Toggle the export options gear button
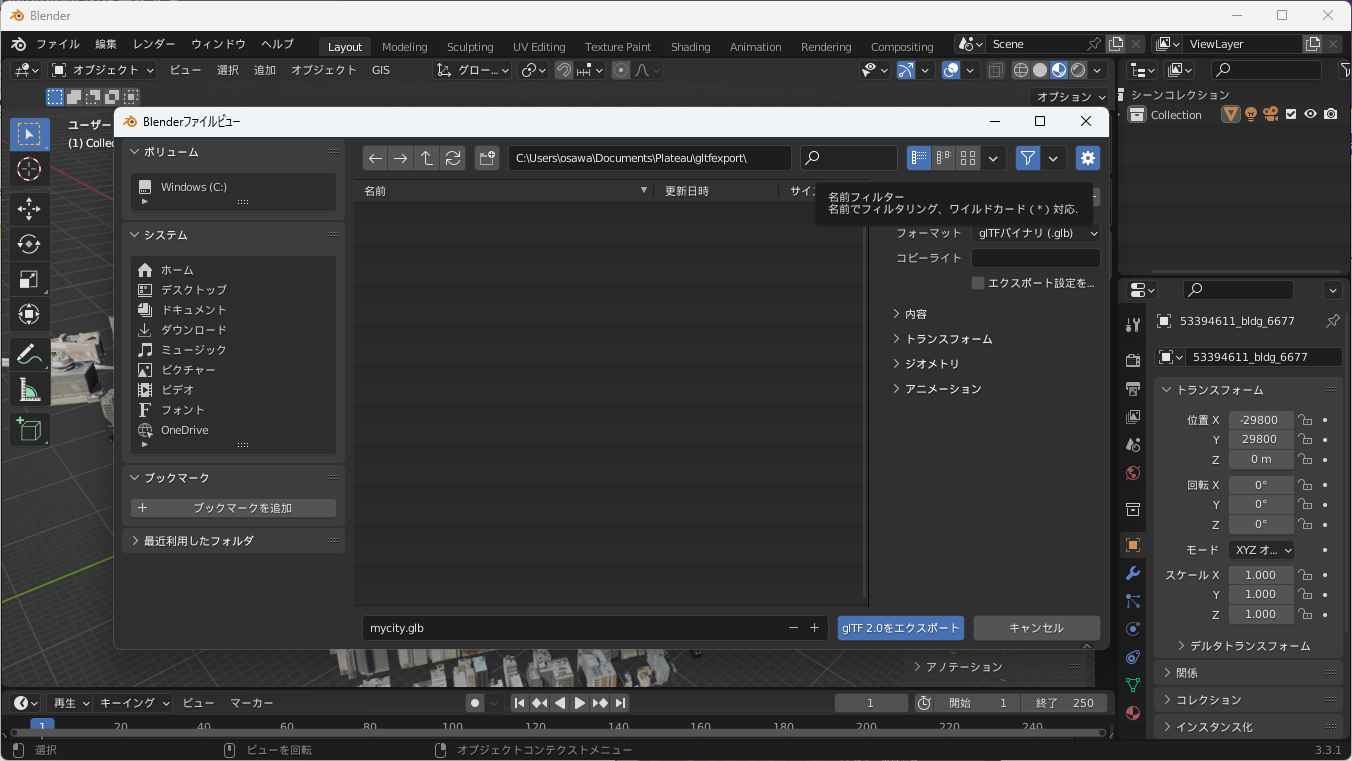This screenshot has height=761, width=1352. coord(1088,158)
